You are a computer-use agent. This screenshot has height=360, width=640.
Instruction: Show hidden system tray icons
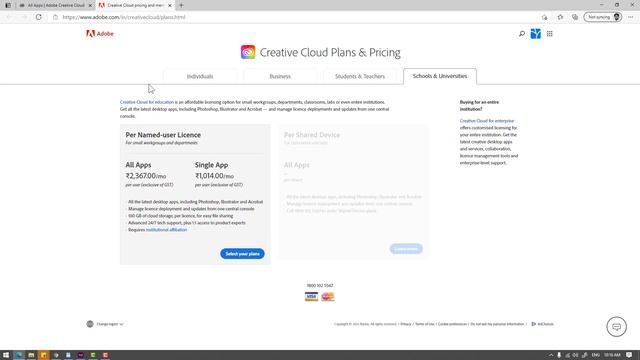tap(551, 355)
